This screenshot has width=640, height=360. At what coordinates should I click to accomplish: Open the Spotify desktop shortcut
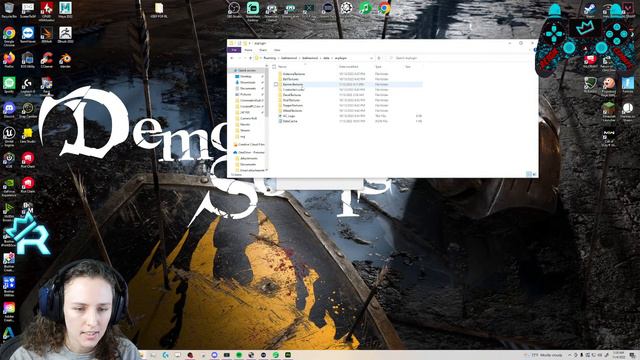tap(9, 85)
